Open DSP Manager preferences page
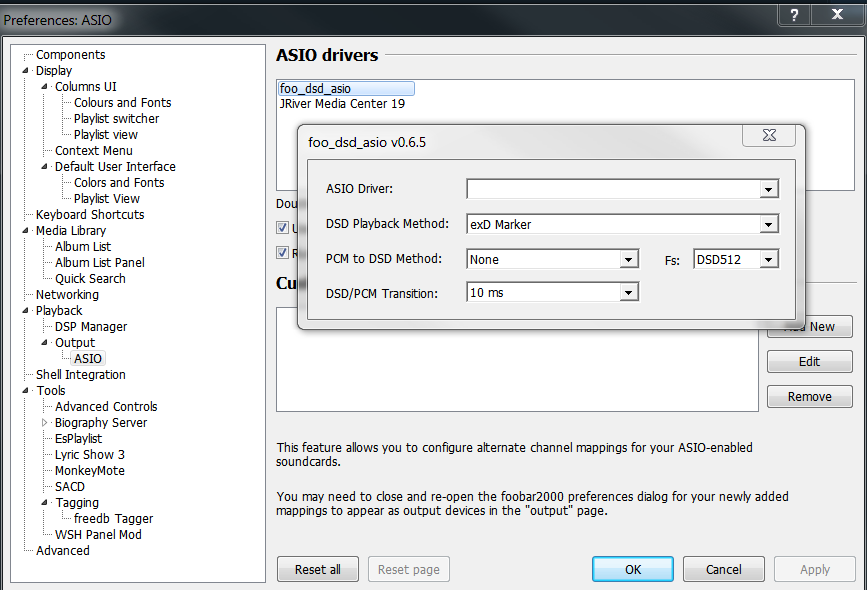This screenshot has height=590, width=867. (91, 327)
